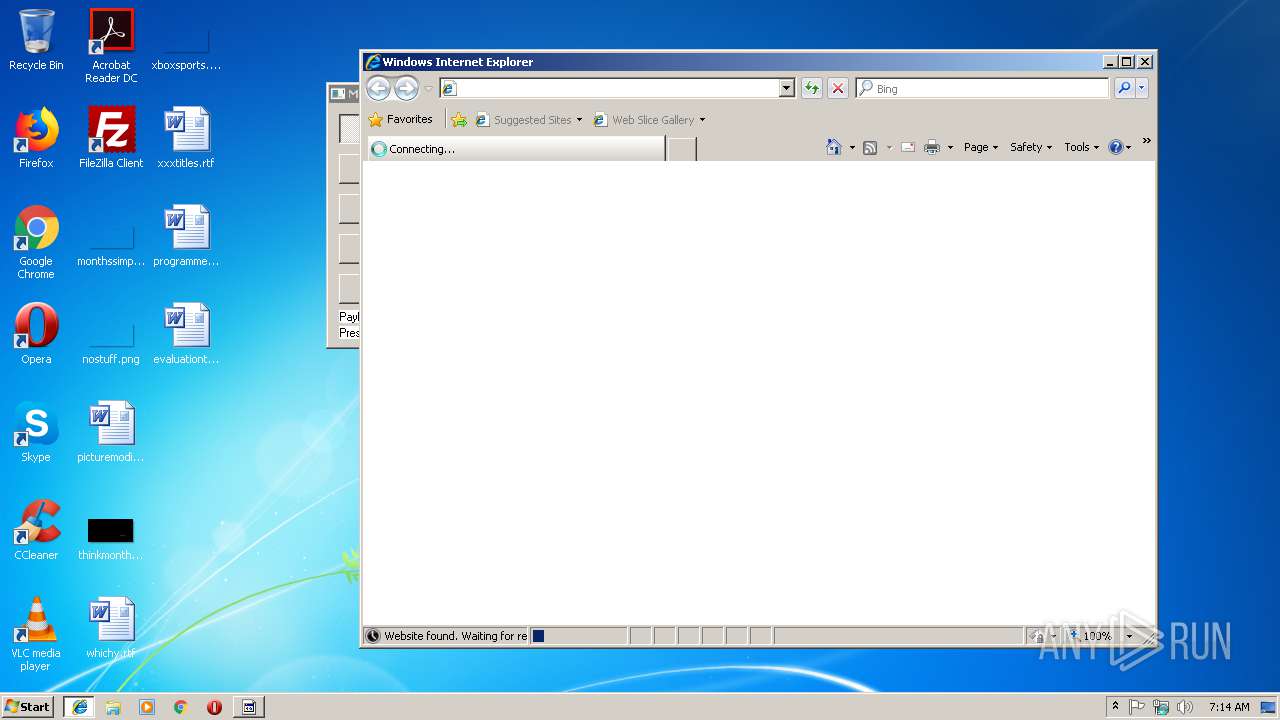Go to the Home page icon
The width and height of the screenshot is (1280, 720).
click(834, 147)
